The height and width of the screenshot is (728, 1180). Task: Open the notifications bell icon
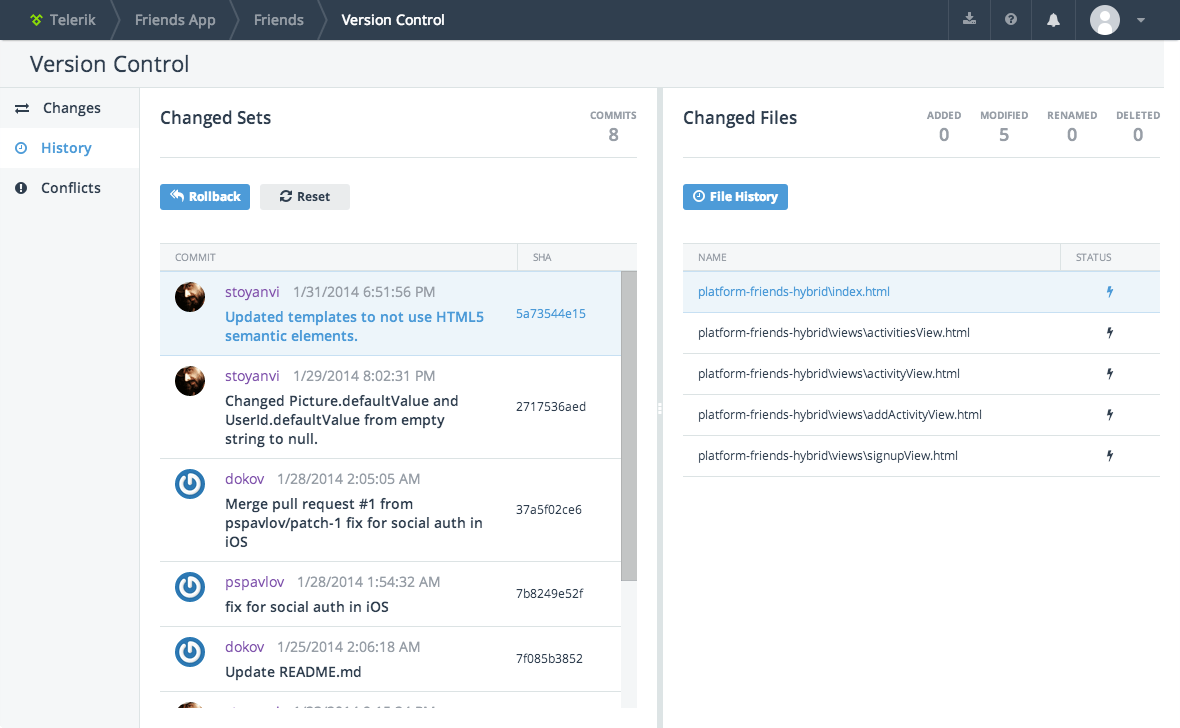click(x=1053, y=20)
